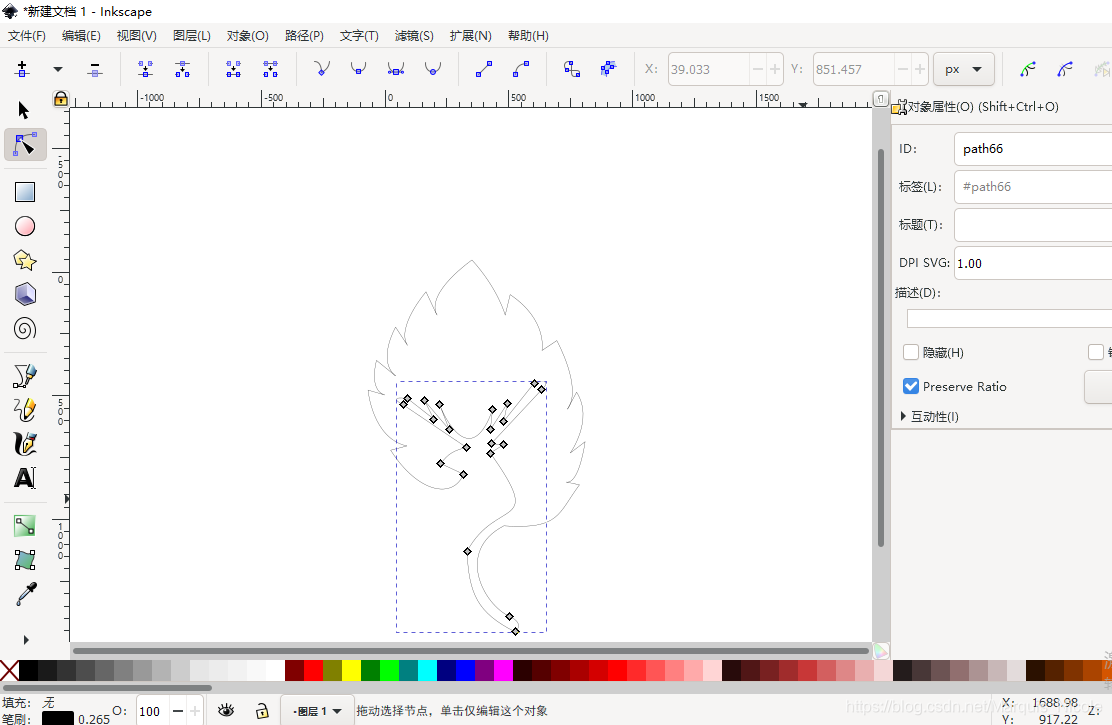Activate the Pencil freehand tool
Image resolution: width=1112 pixels, height=725 pixels.
tap(25, 410)
